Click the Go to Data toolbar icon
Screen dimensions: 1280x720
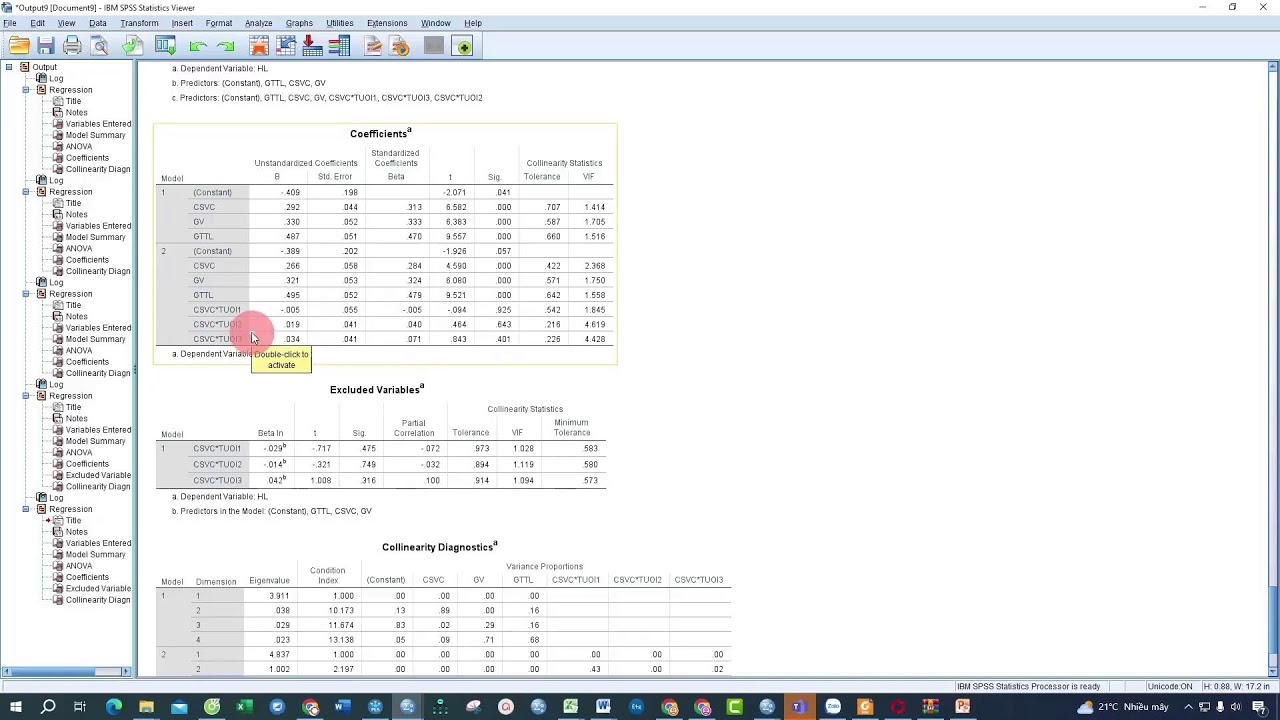259,46
